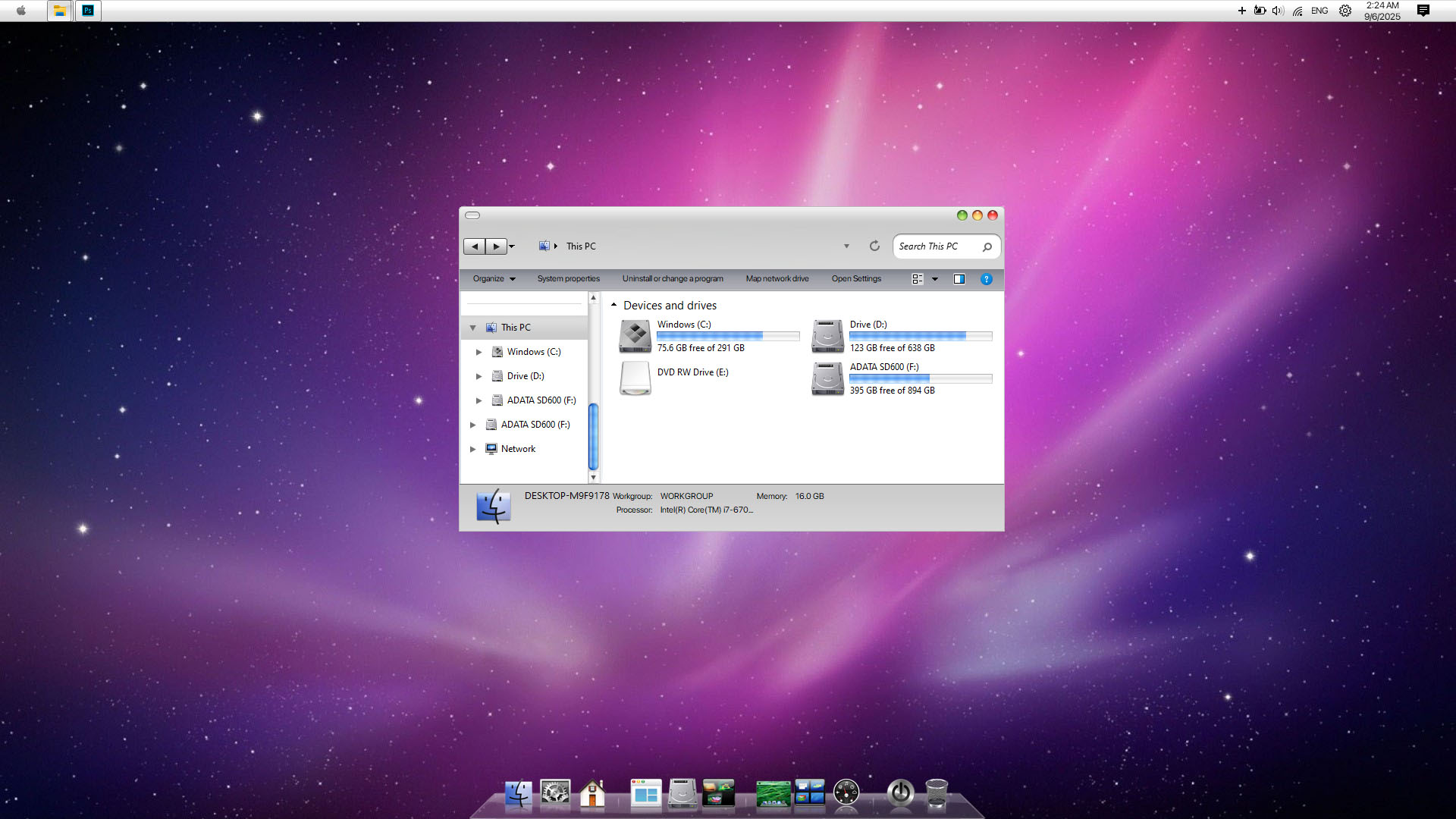
Task: Click the Finder icon in the dock
Action: pyautogui.click(x=519, y=794)
